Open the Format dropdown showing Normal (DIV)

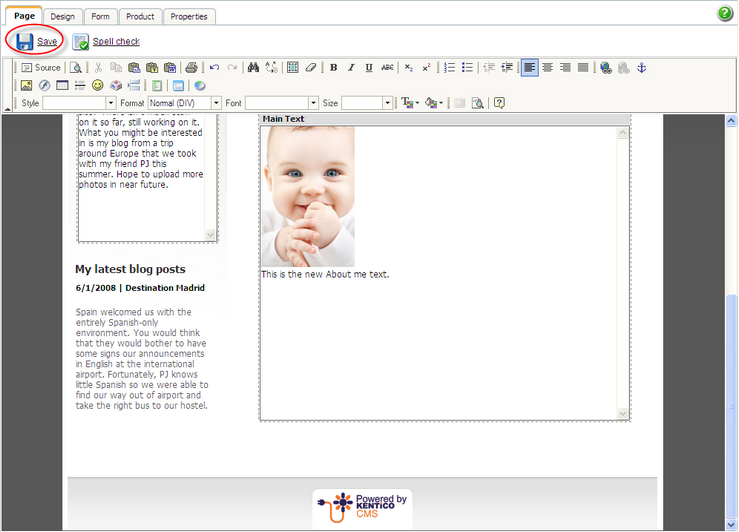184,103
